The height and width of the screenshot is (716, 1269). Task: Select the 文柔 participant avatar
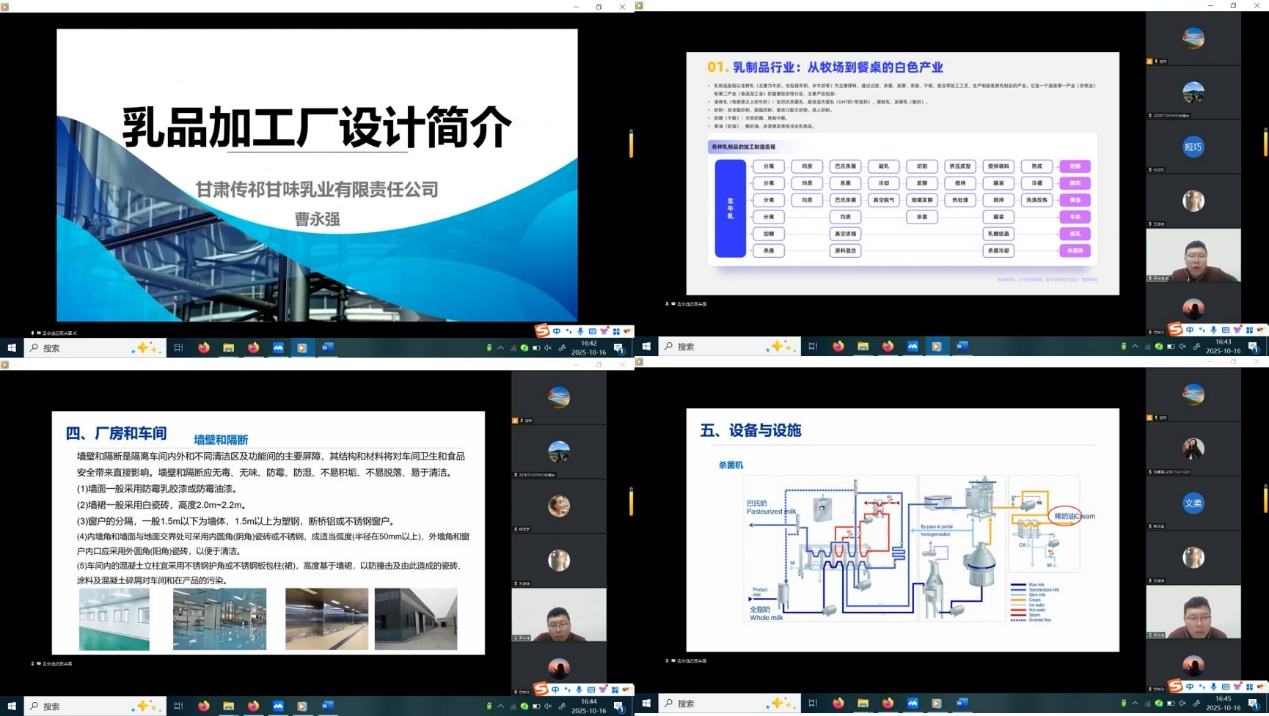pos(1192,502)
